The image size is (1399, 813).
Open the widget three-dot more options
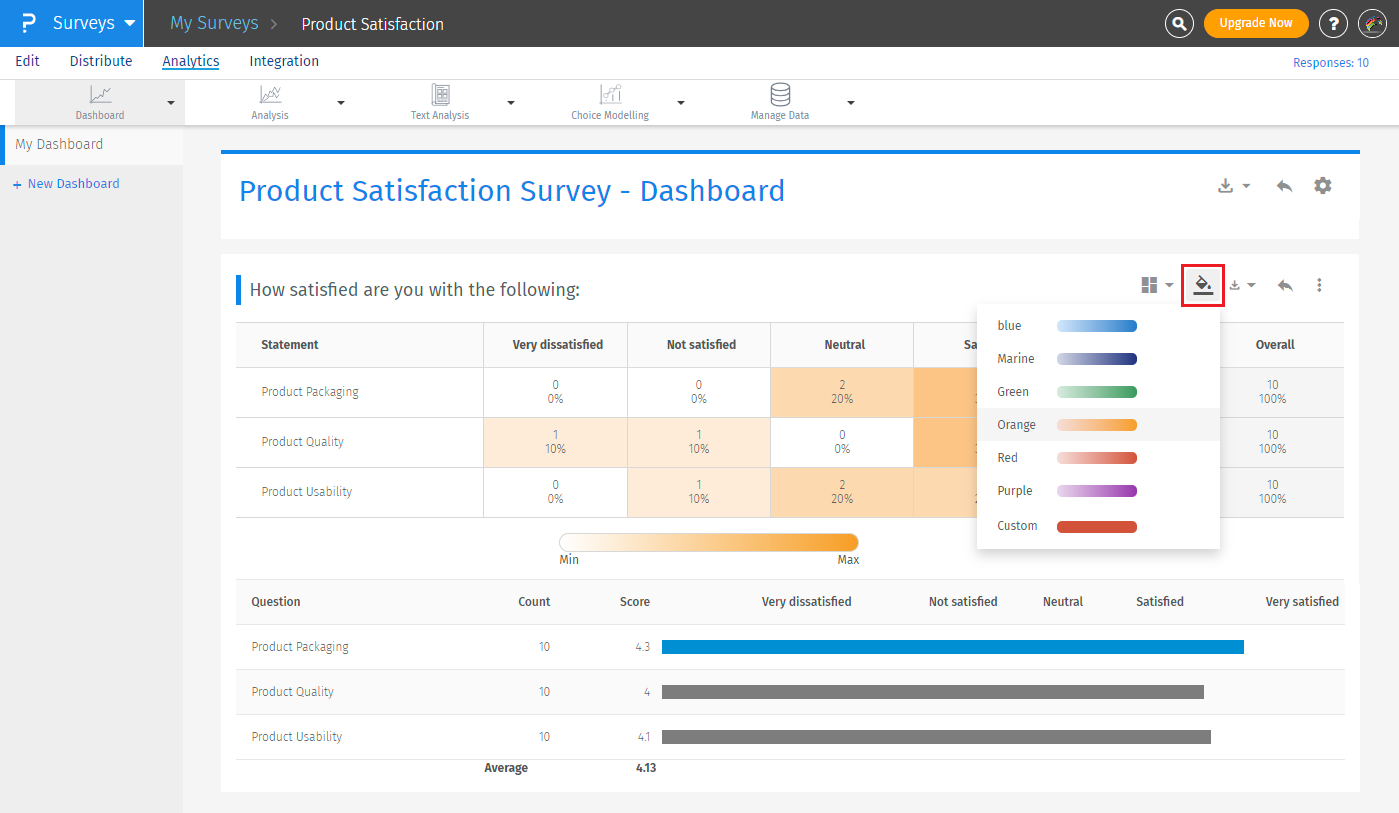pos(1319,285)
